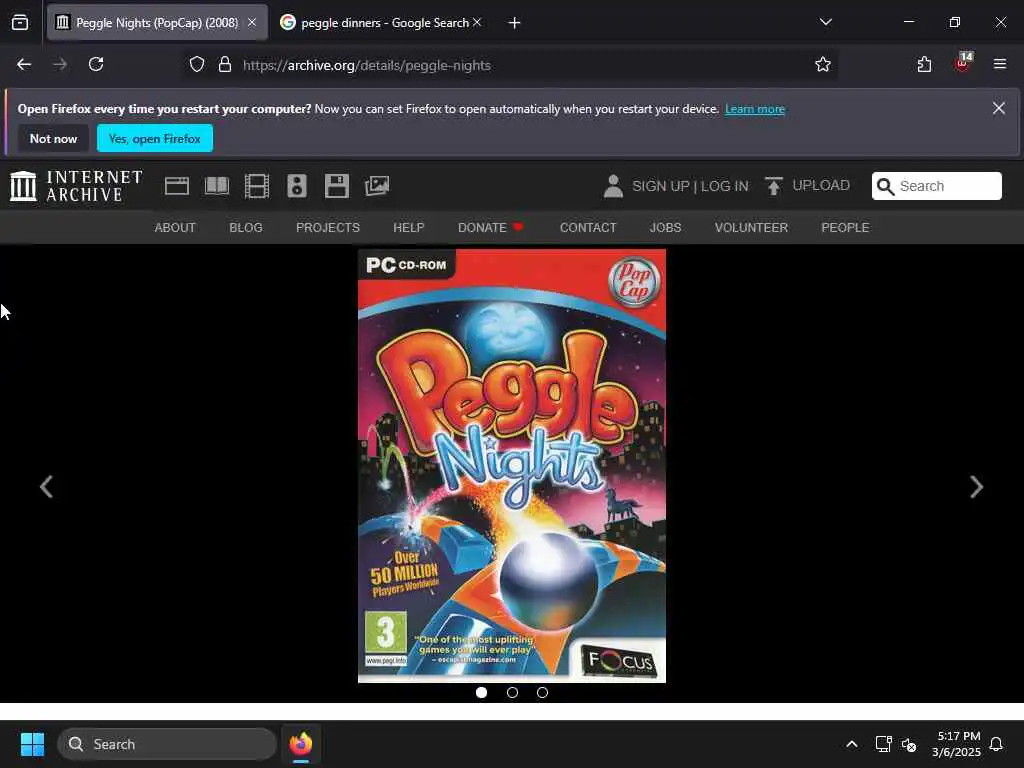Open the BLOG menu item
1024x768 pixels.
tap(246, 227)
